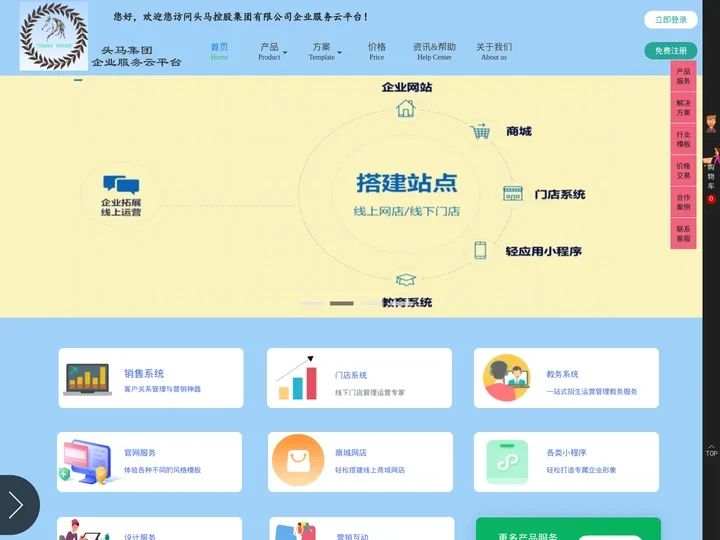
Task: Select the 价格交易 side tab
Action: [x=683, y=171]
